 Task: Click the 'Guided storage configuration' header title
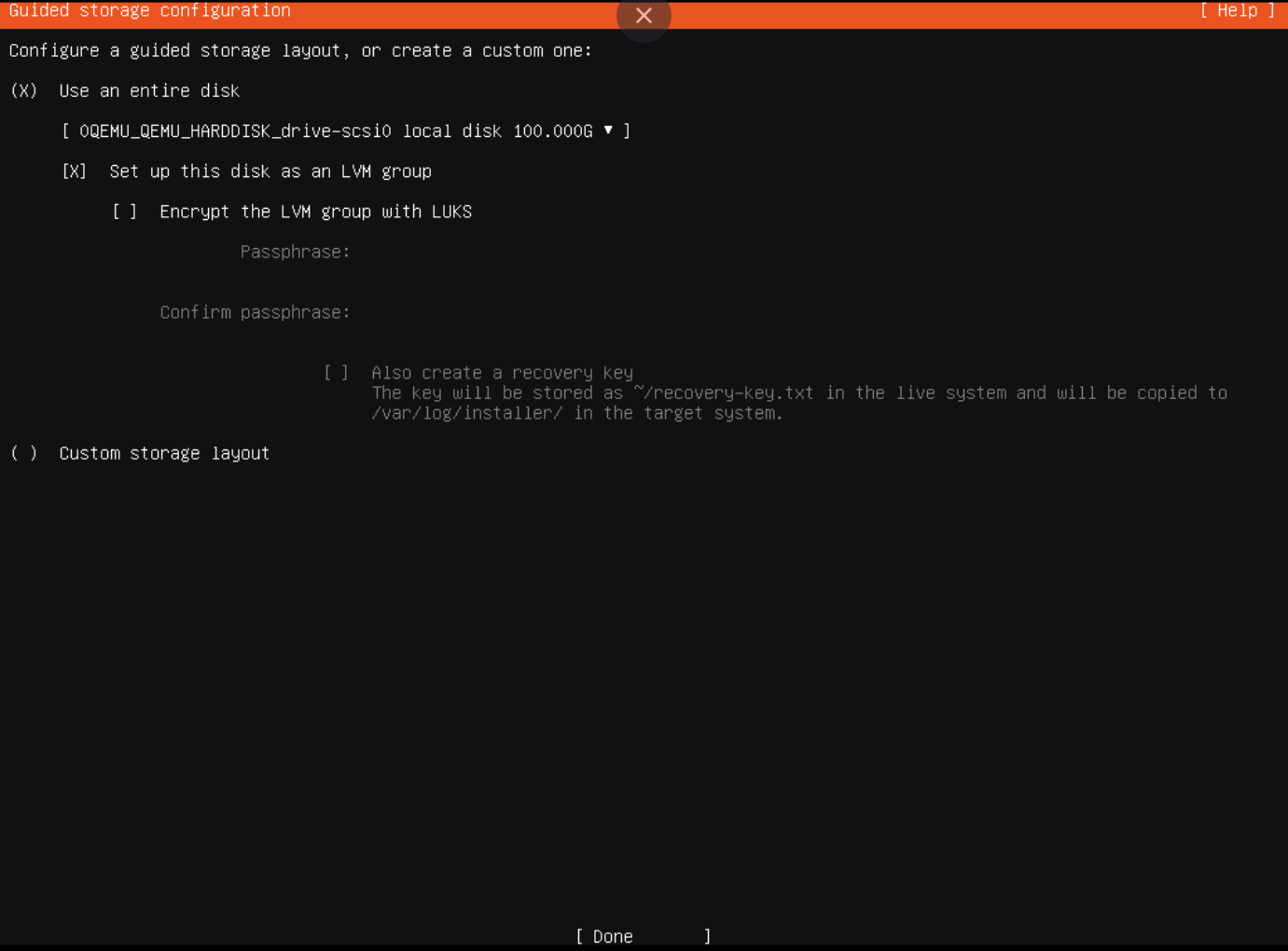pos(149,10)
